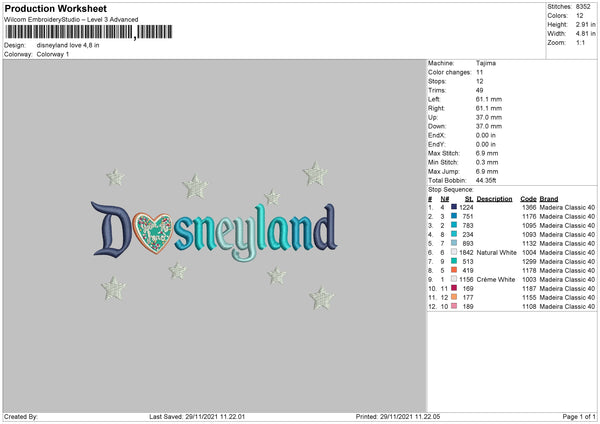Image resolution: width=600 pixels, height=424 pixels.
Task: Click the crimson swatch for code 1187
Action: click(x=454, y=288)
